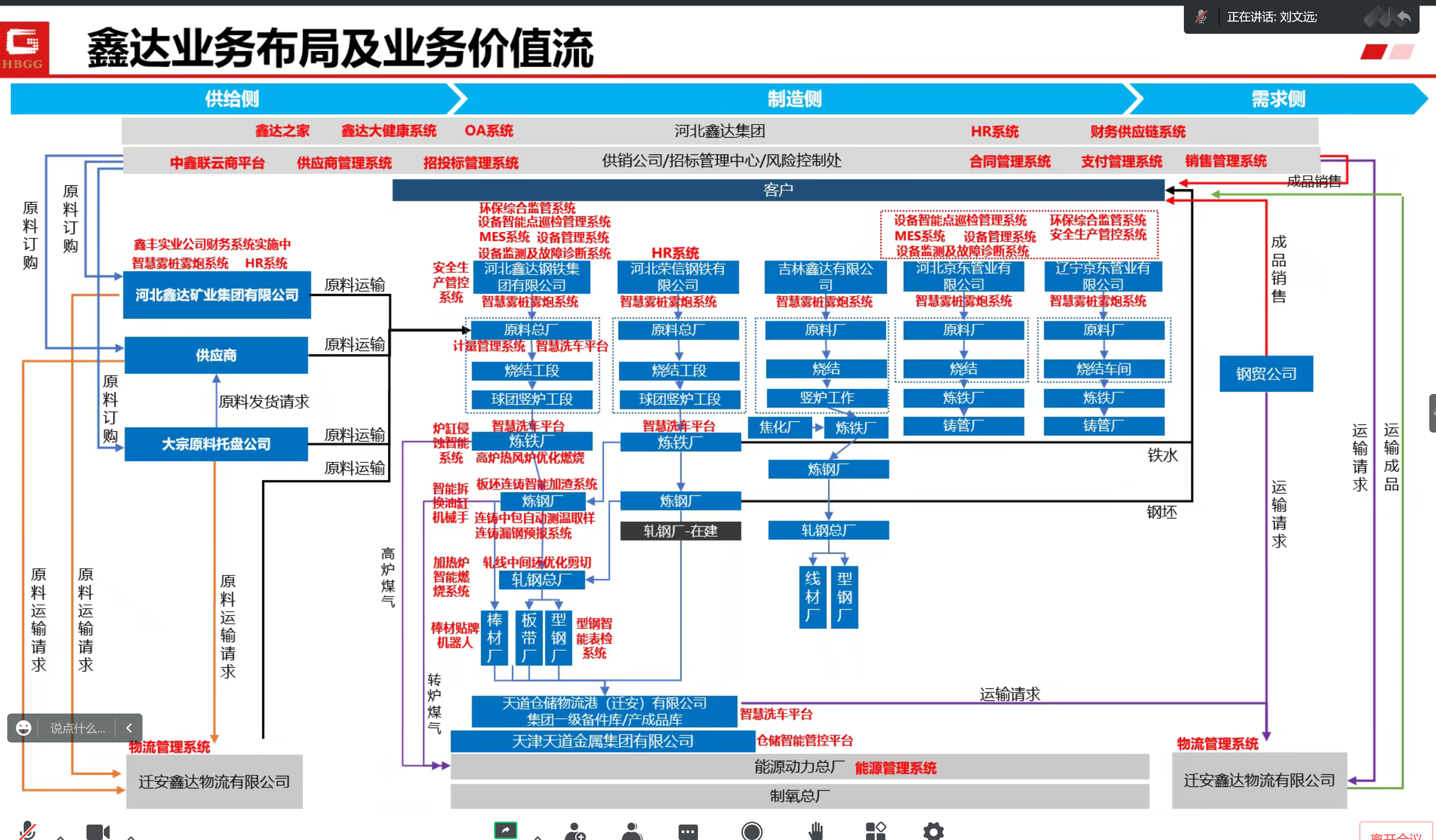Click the return arrow in speaker bar

click(x=1404, y=16)
